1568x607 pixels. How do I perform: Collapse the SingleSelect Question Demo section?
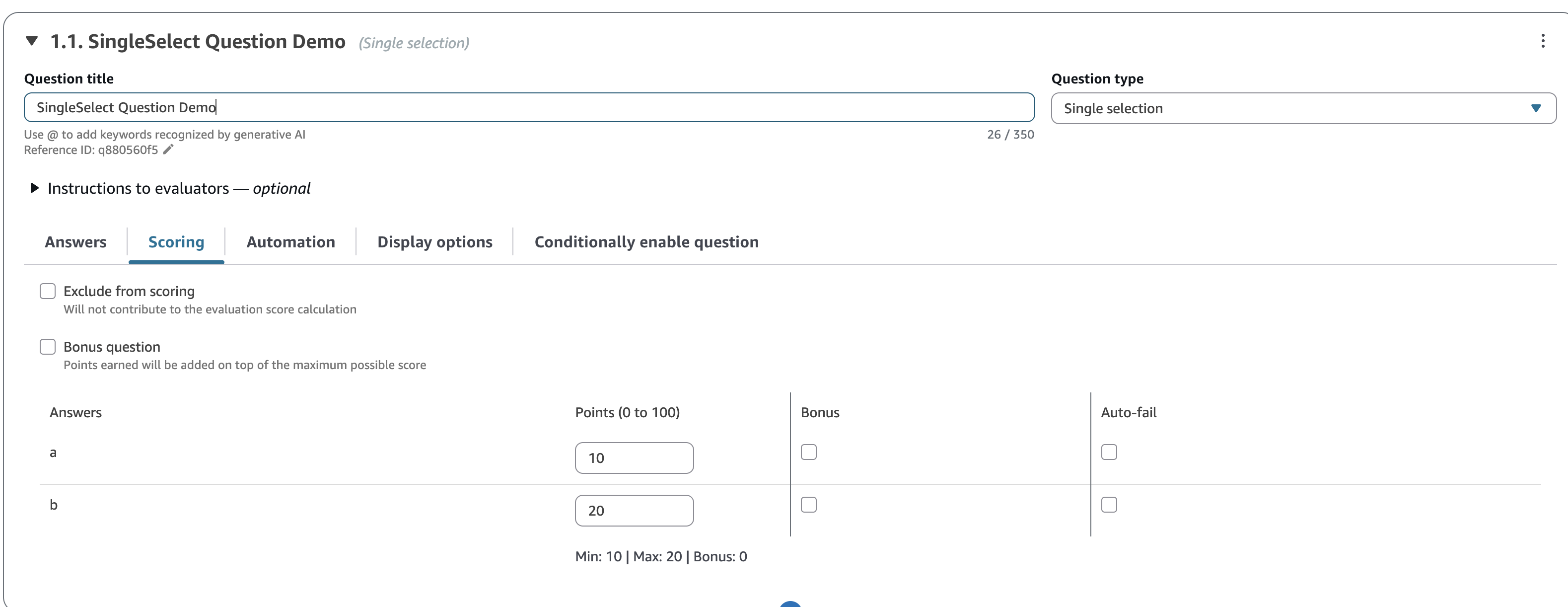(x=32, y=41)
